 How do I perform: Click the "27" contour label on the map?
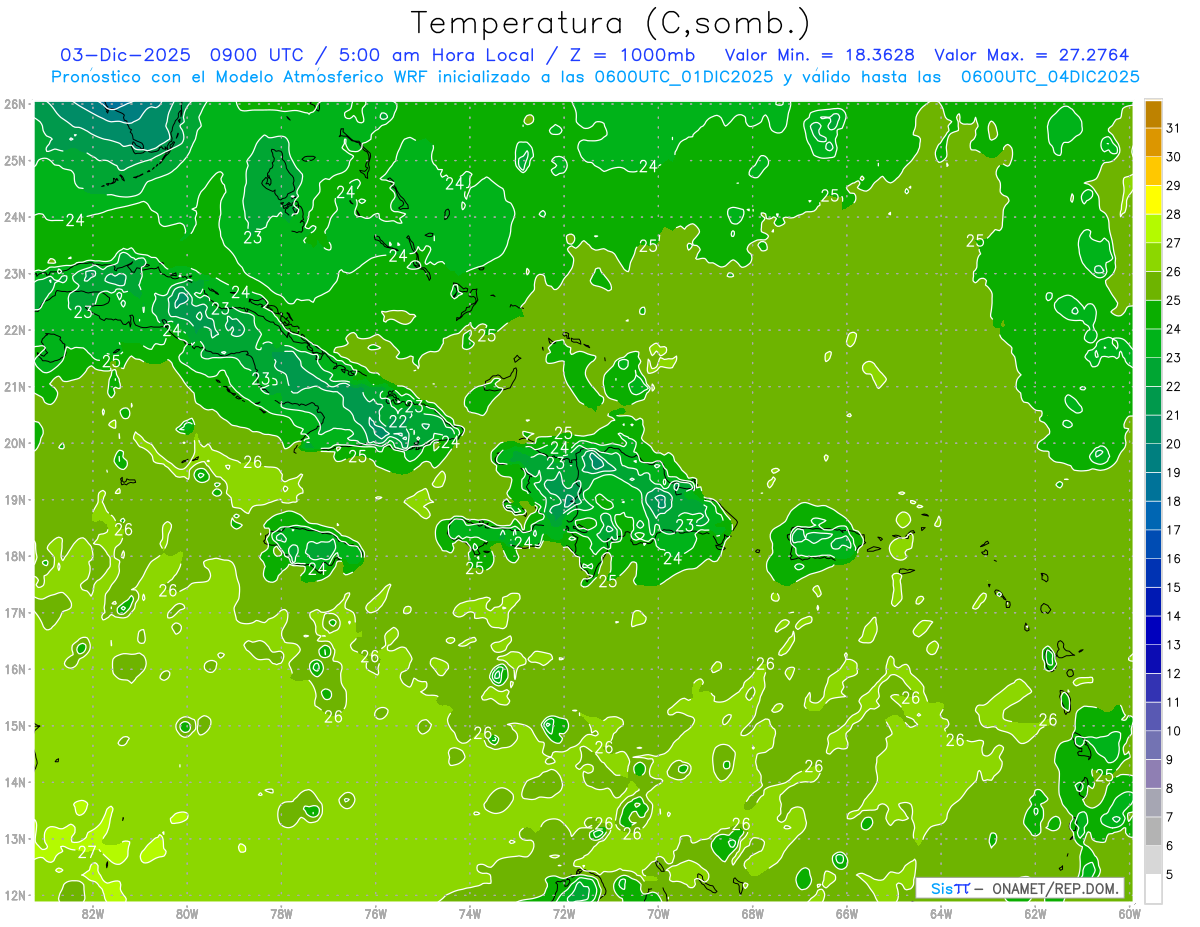point(87,852)
